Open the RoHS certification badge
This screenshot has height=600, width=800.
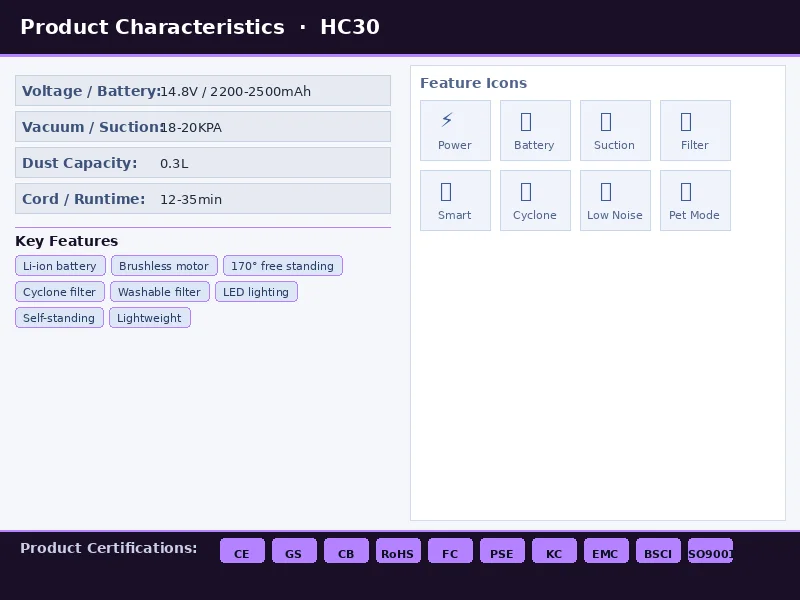[x=398, y=551]
